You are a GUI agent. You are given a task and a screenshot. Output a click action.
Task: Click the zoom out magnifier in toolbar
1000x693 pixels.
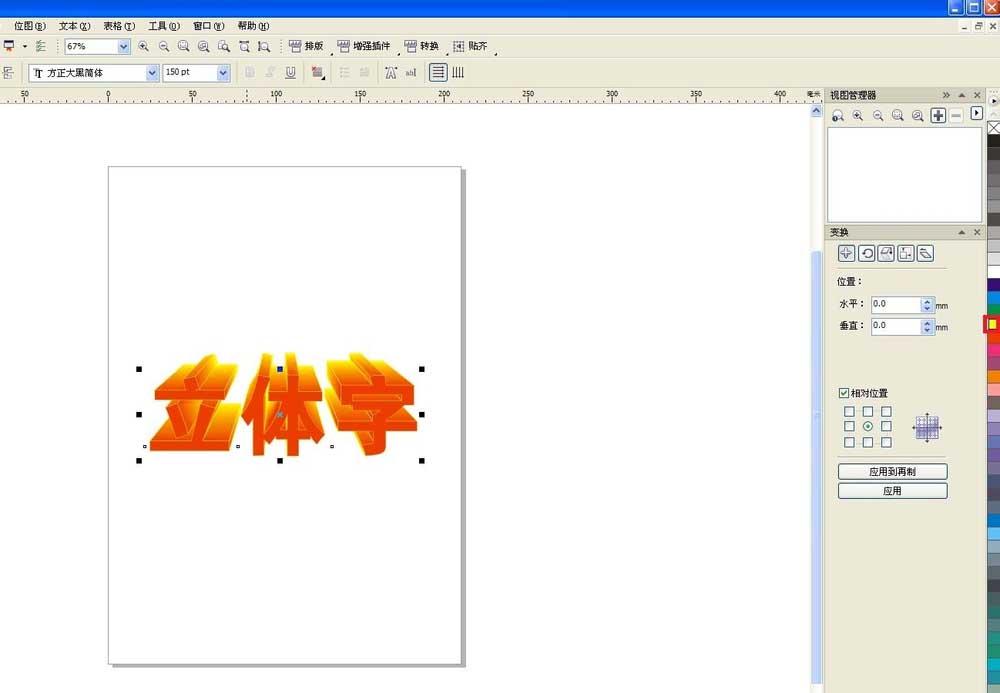point(164,47)
